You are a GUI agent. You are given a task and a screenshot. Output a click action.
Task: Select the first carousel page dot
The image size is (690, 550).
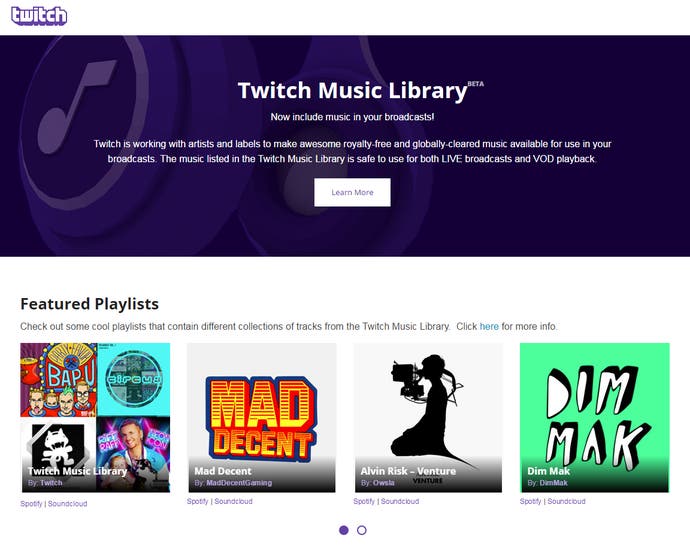click(x=344, y=530)
